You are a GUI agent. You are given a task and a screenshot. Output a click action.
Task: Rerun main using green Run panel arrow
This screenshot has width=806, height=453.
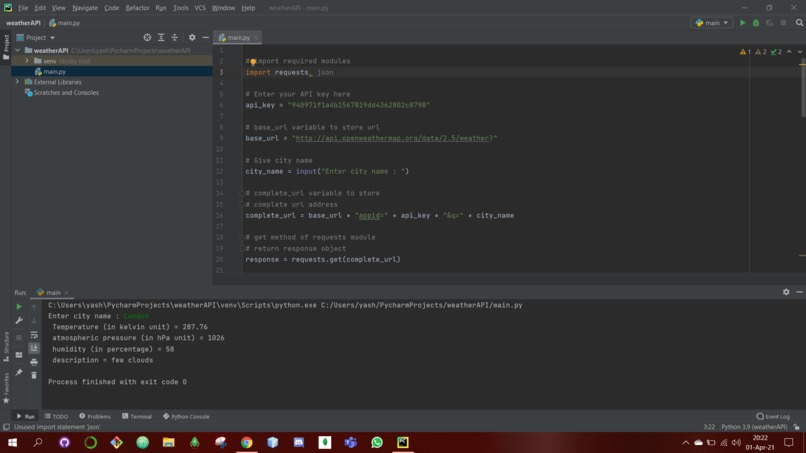click(19, 306)
